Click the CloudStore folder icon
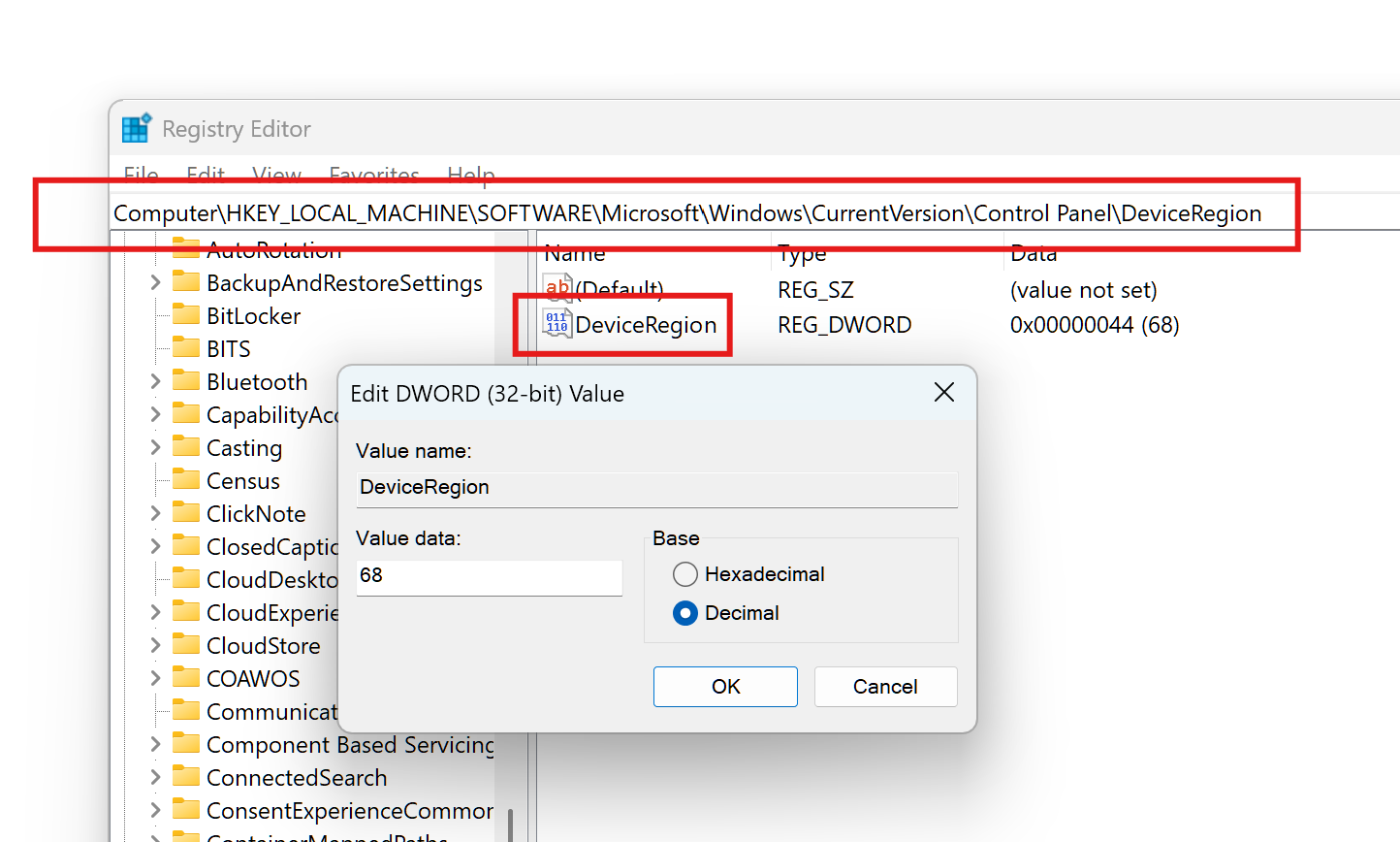This screenshot has height=842, width=1400. tap(185, 645)
